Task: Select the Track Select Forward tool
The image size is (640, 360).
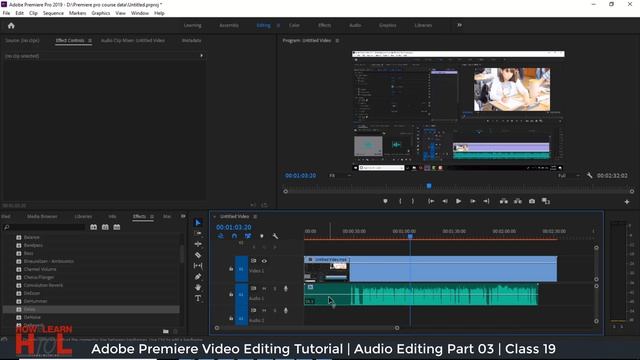Action: tap(198, 233)
